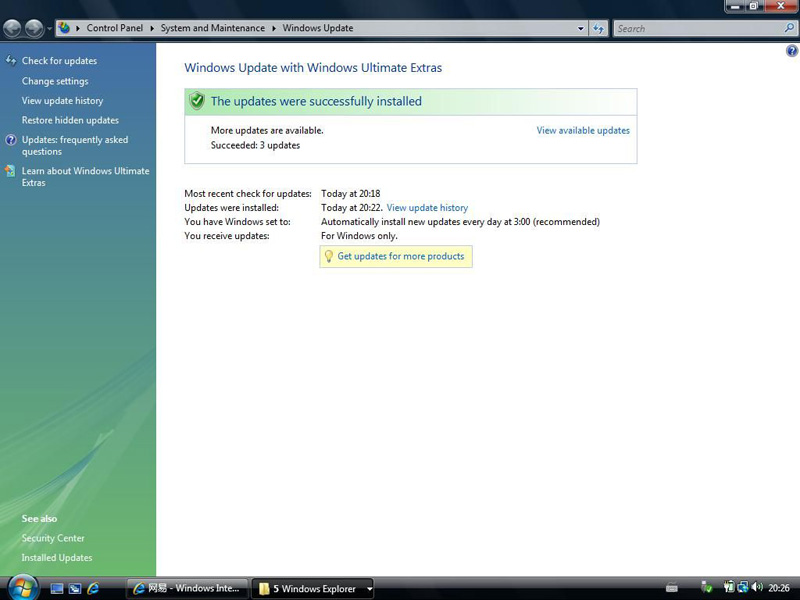800x600 pixels.
Task: Open Learn about Windows Ultimate Extras
Action: (85, 177)
